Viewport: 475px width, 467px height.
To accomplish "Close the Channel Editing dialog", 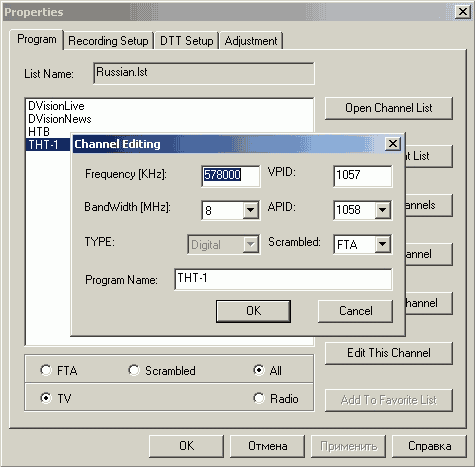I will pyautogui.click(x=393, y=144).
